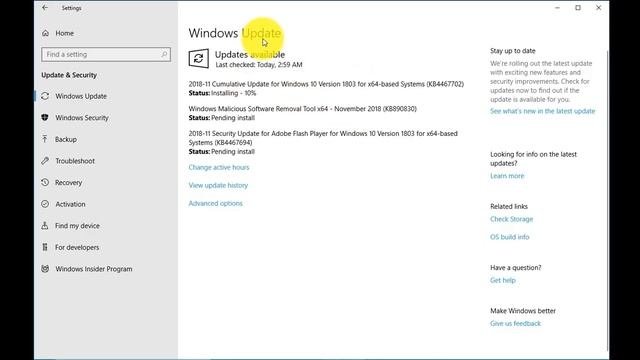
Task: Click See what's new in the latest update
Action: (x=542, y=111)
